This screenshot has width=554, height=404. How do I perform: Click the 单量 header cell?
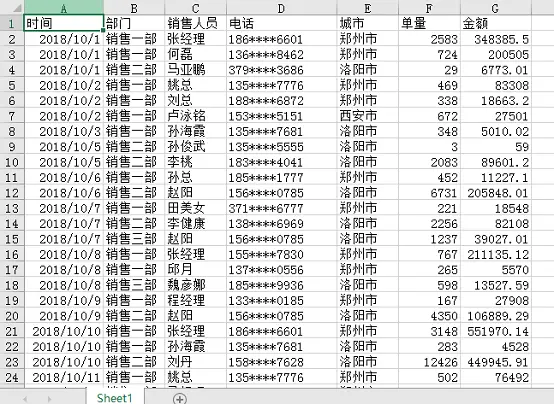[430, 23]
